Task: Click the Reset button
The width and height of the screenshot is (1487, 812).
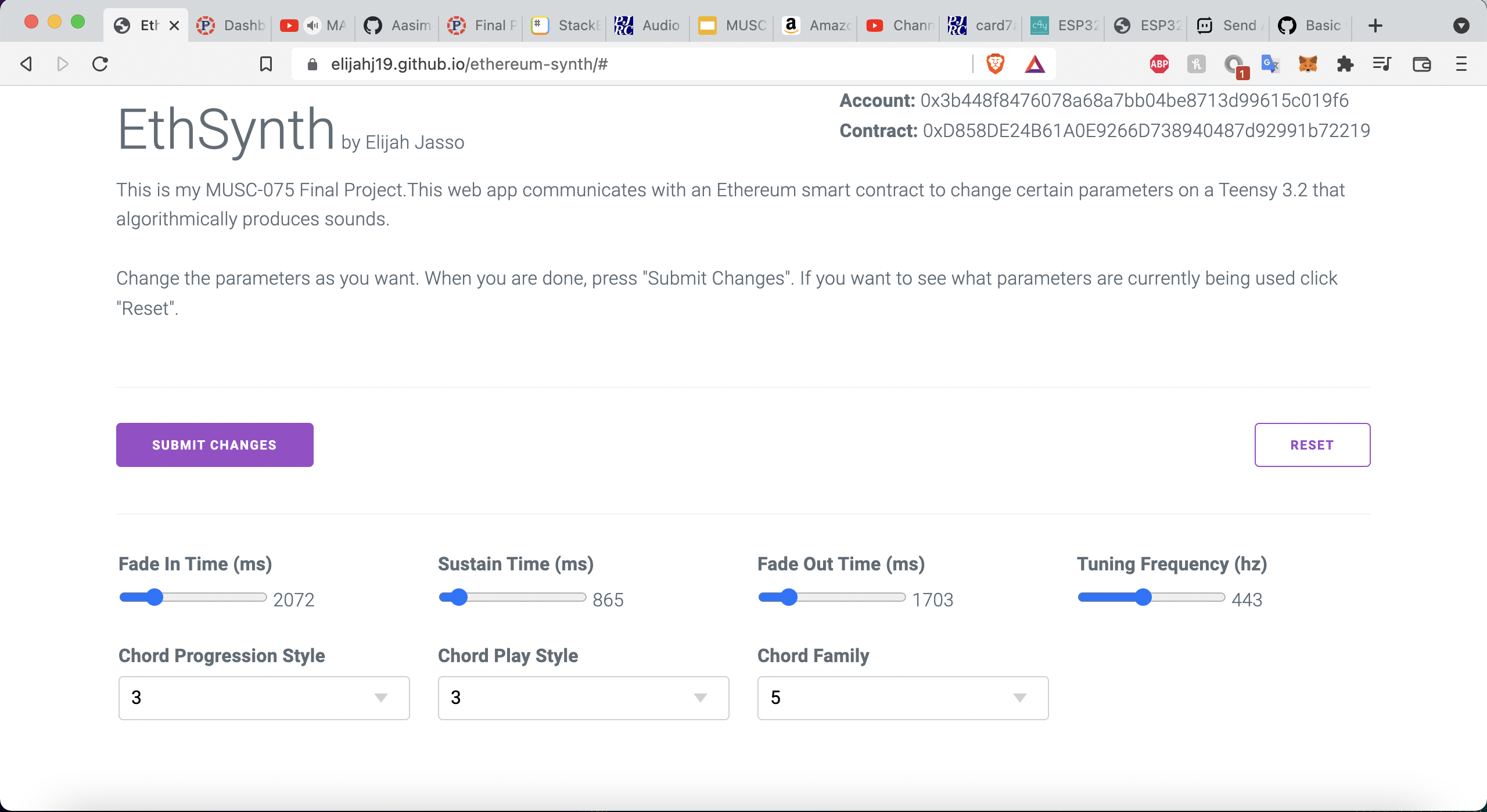Action: tap(1312, 445)
